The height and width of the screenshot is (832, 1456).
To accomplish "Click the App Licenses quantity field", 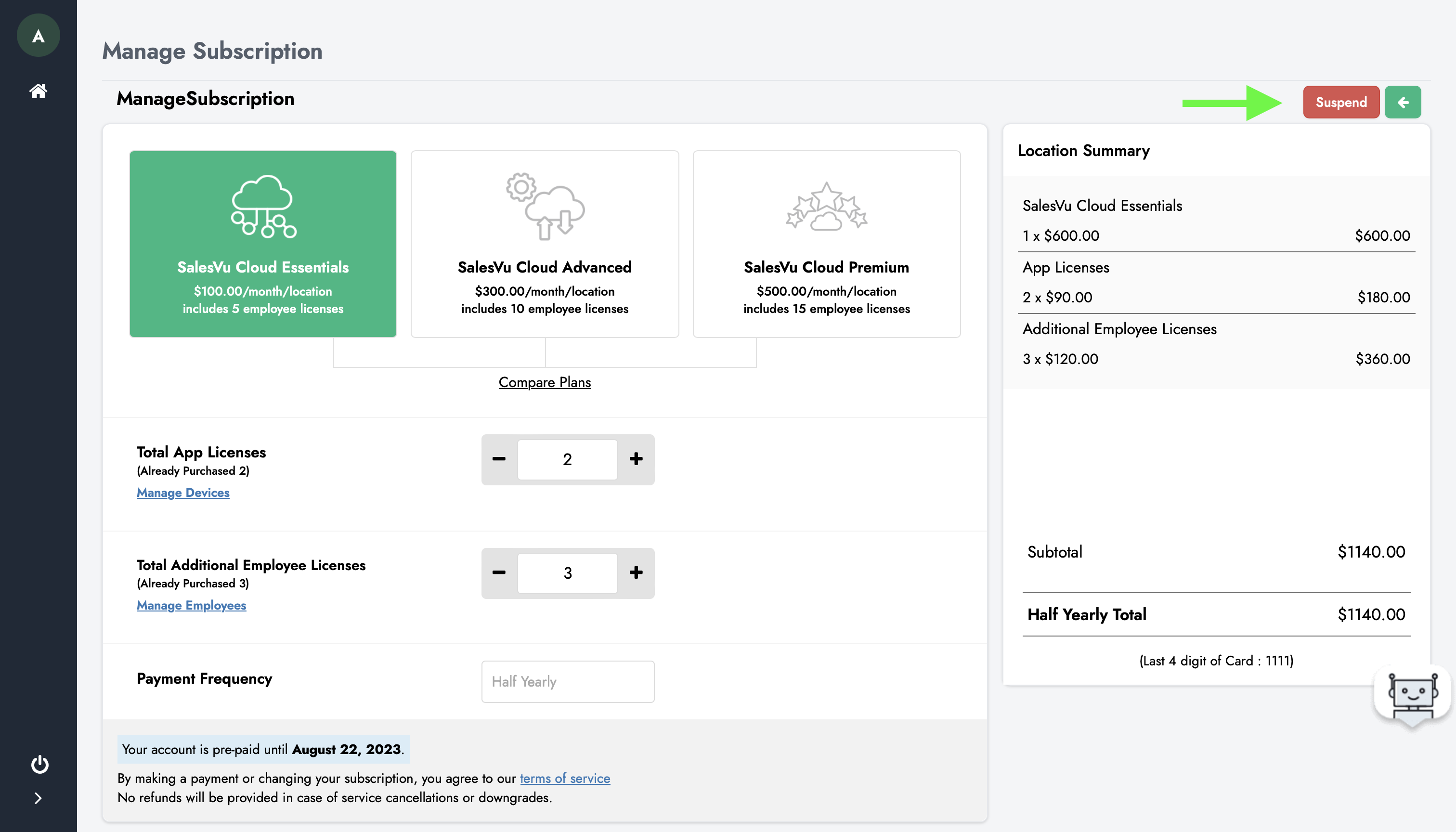I will tap(568, 459).
